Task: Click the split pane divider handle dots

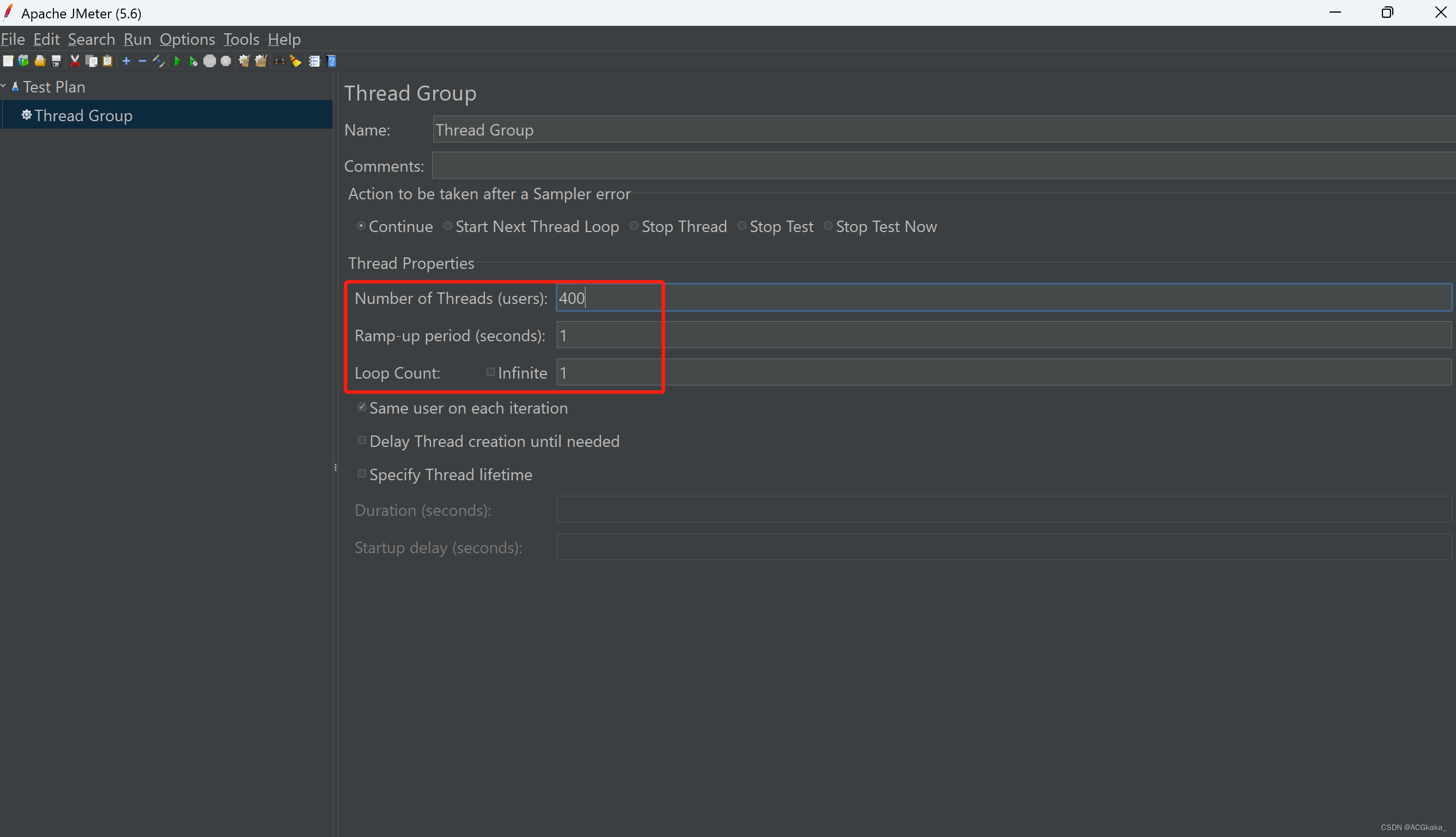Action: [x=335, y=468]
